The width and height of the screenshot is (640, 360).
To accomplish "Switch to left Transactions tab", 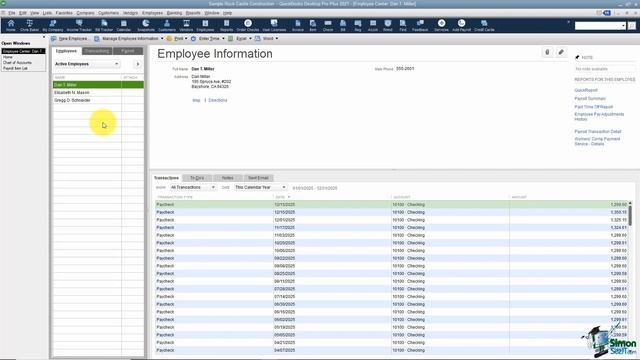I will tap(97, 51).
